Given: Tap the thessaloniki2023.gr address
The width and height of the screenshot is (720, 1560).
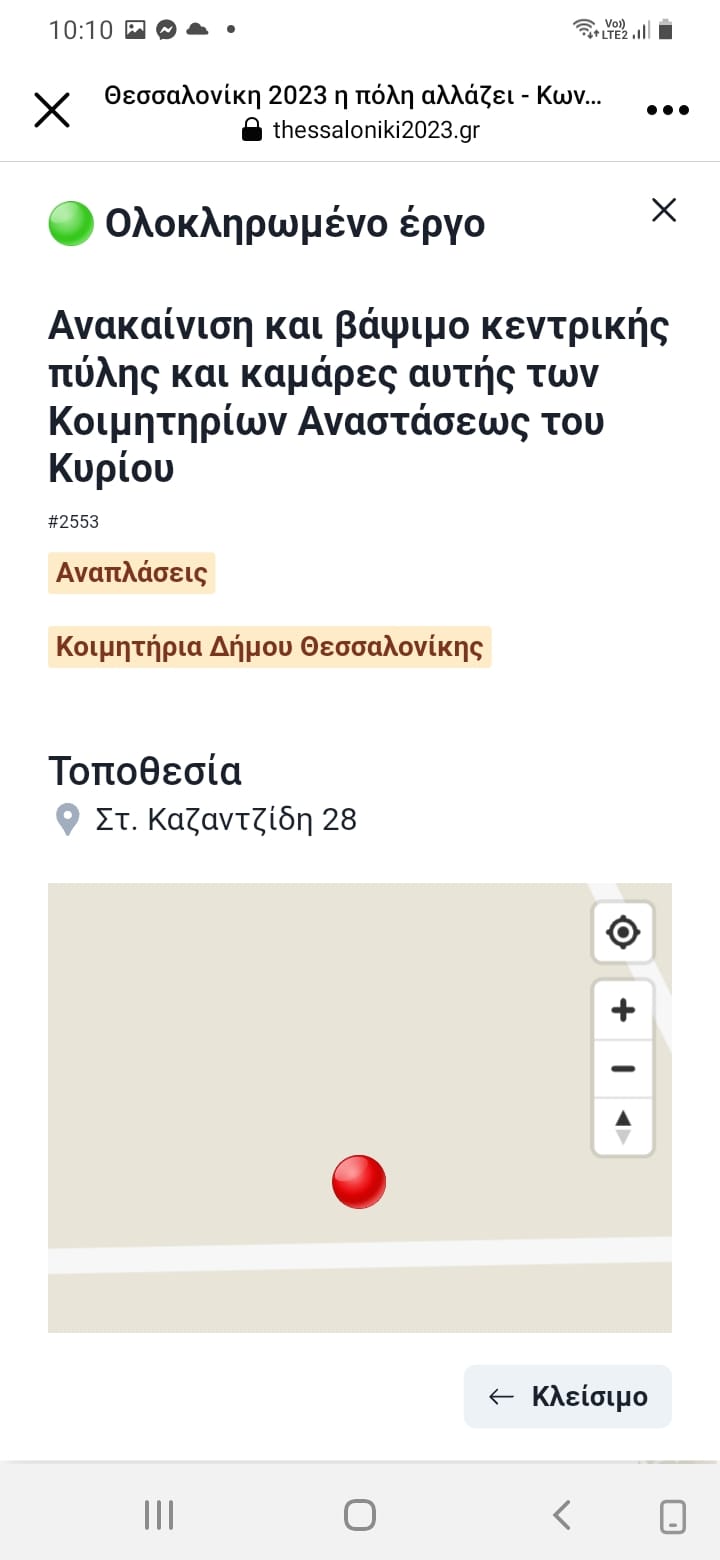Looking at the screenshot, I should (x=376, y=131).
